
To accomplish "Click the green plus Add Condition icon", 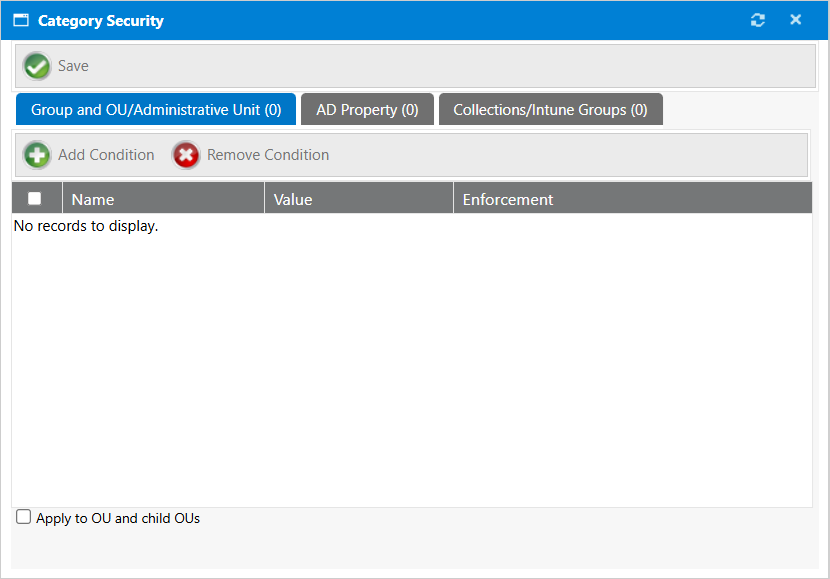I will click(x=37, y=155).
